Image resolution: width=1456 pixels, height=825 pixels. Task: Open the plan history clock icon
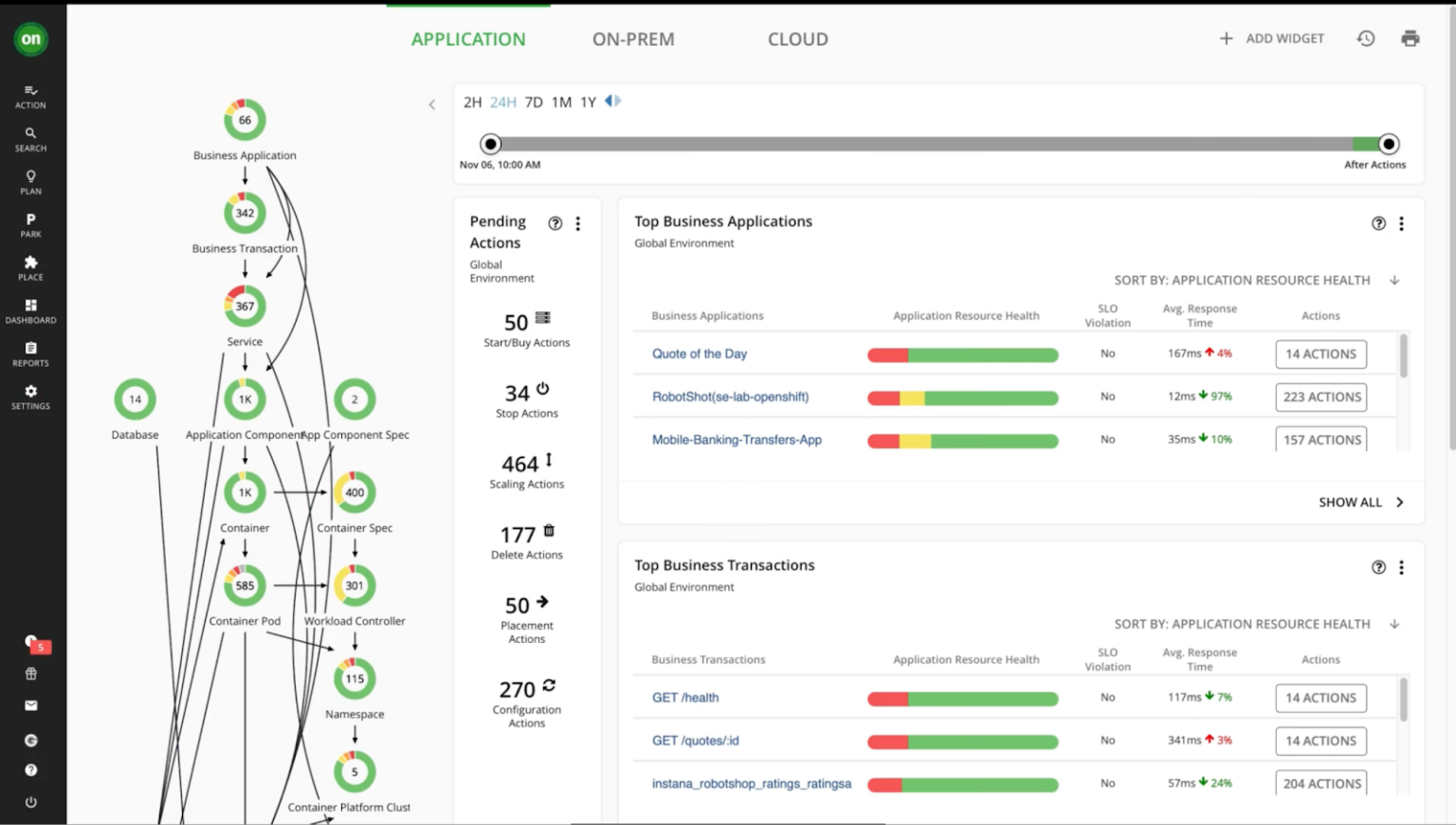pyautogui.click(x=1365, y=38)
